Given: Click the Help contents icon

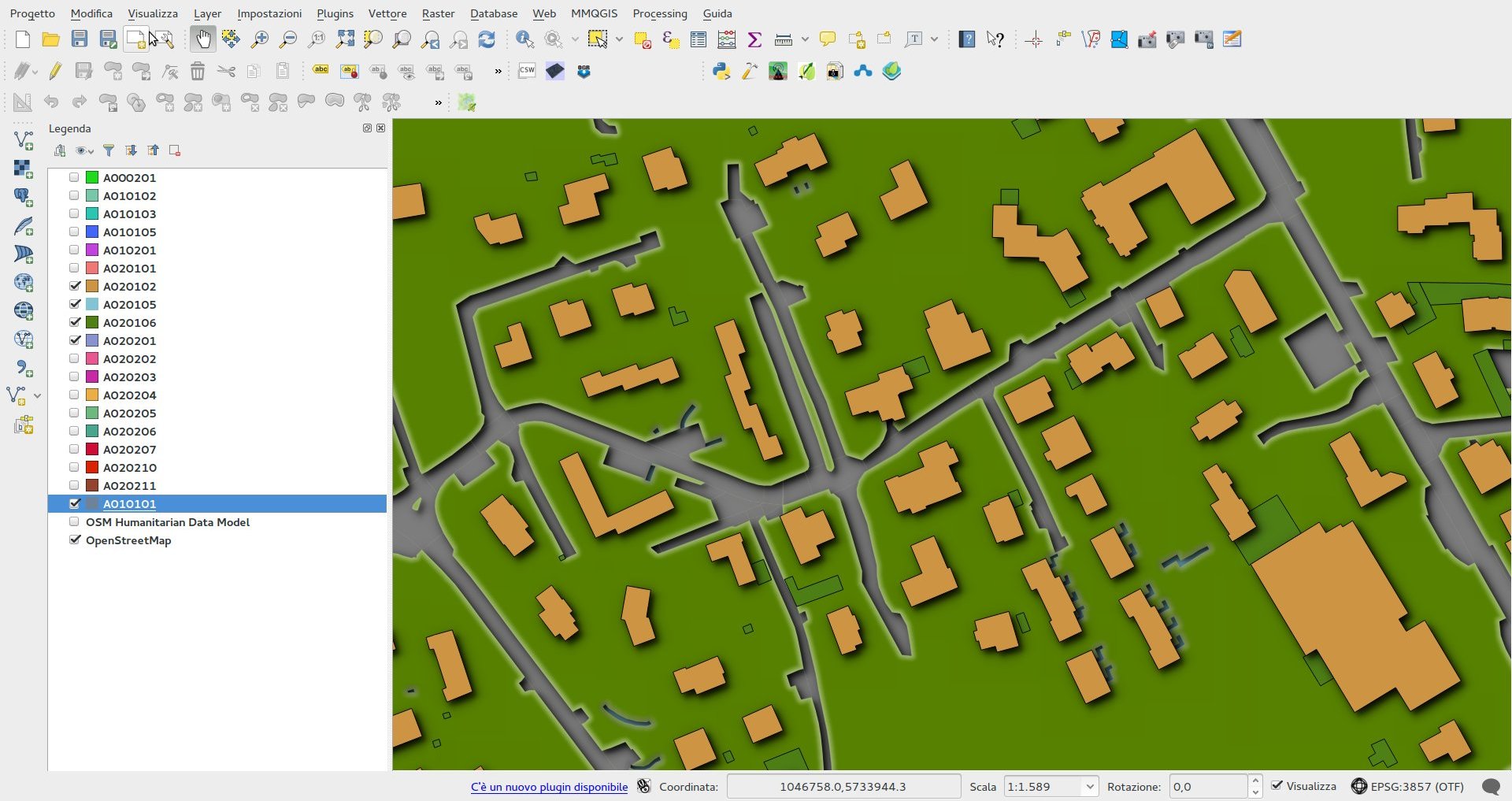Looking at the screenshot, I should coord(967,39).
